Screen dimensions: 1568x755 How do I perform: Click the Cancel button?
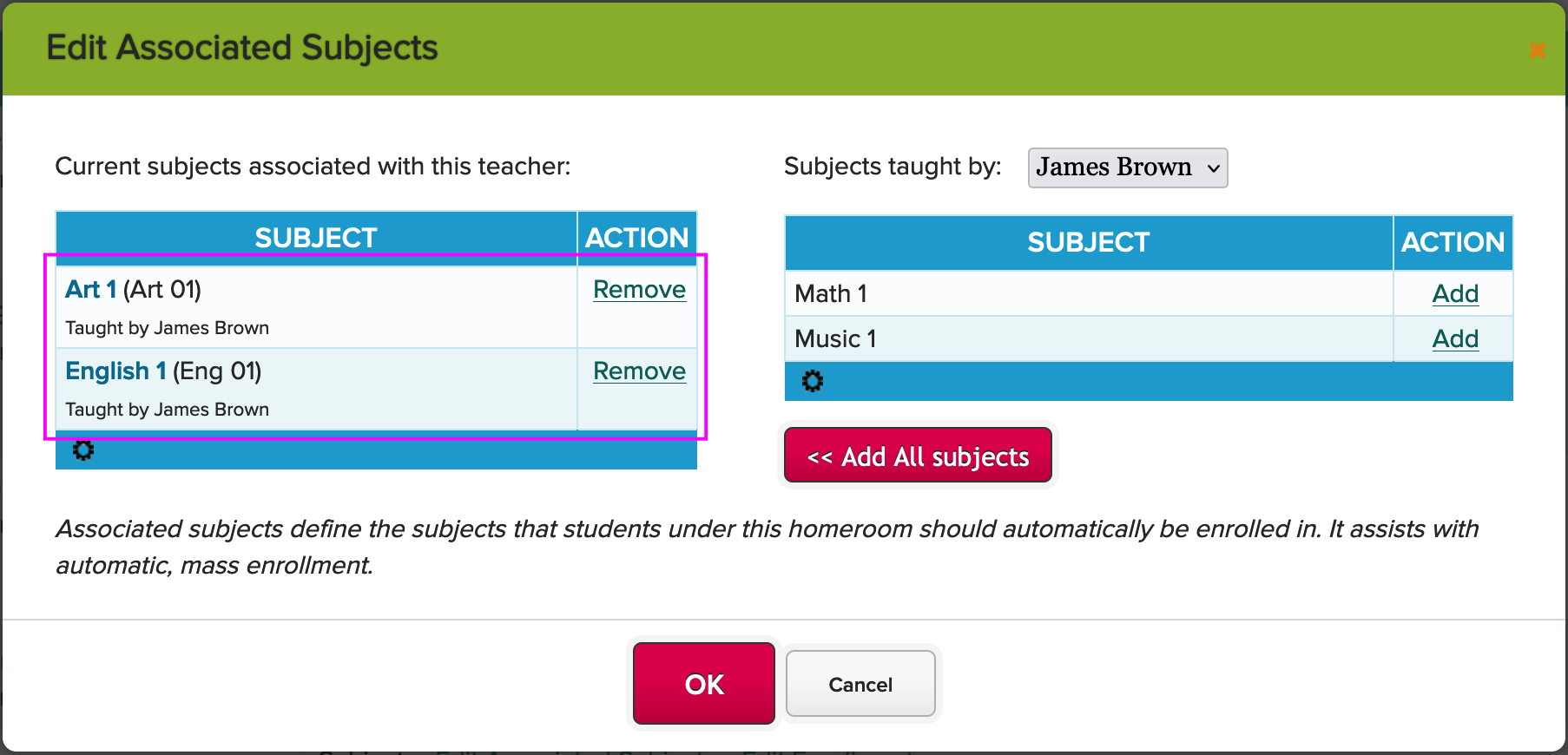coord(860,684)
